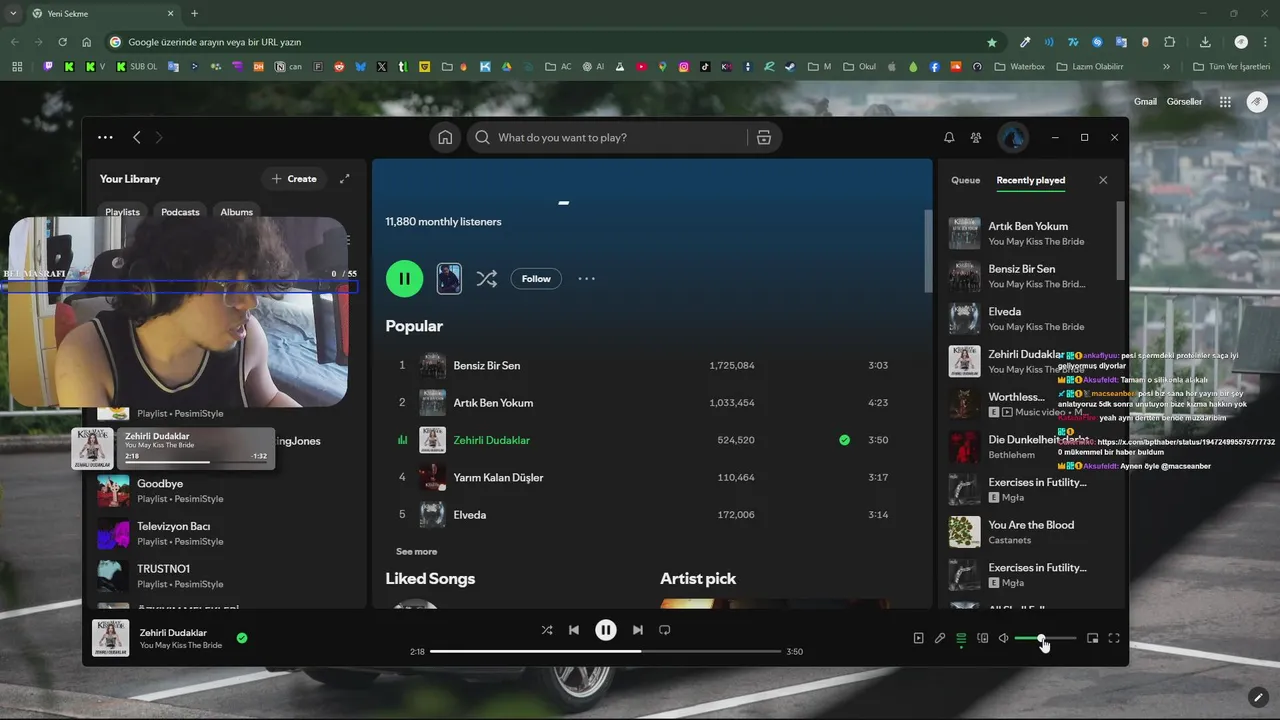Screen dimensions: 1280x720
Task: Adjust the volume slider
Action: point(1045,638)
